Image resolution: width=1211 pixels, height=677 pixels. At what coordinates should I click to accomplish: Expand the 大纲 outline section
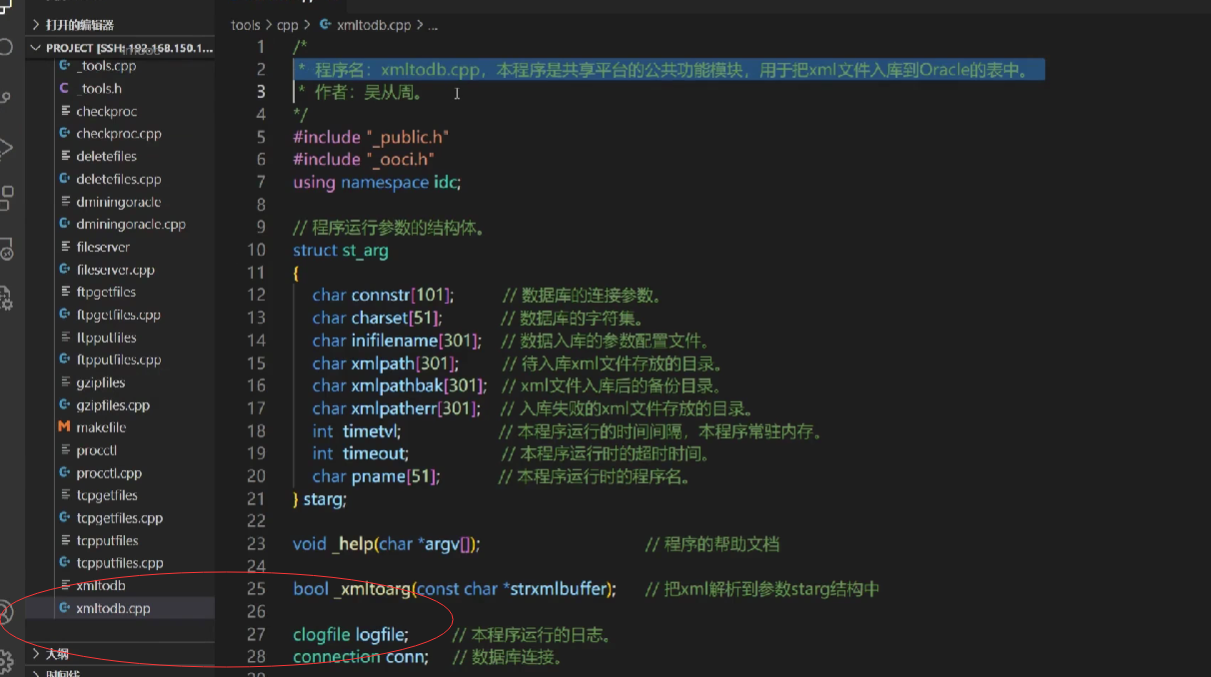coord(120,654)
